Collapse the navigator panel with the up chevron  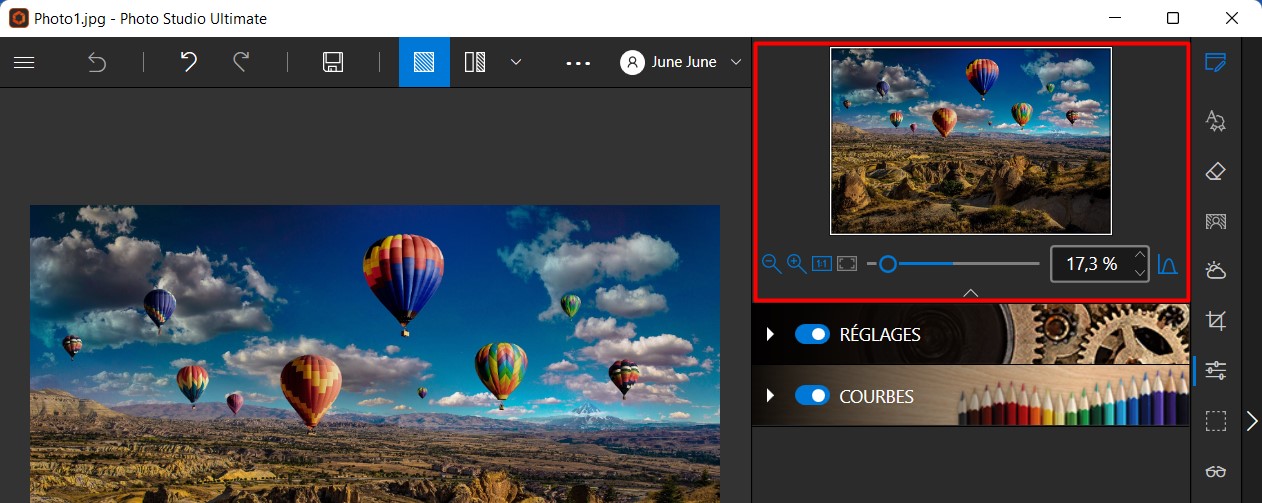pos(970,292)
